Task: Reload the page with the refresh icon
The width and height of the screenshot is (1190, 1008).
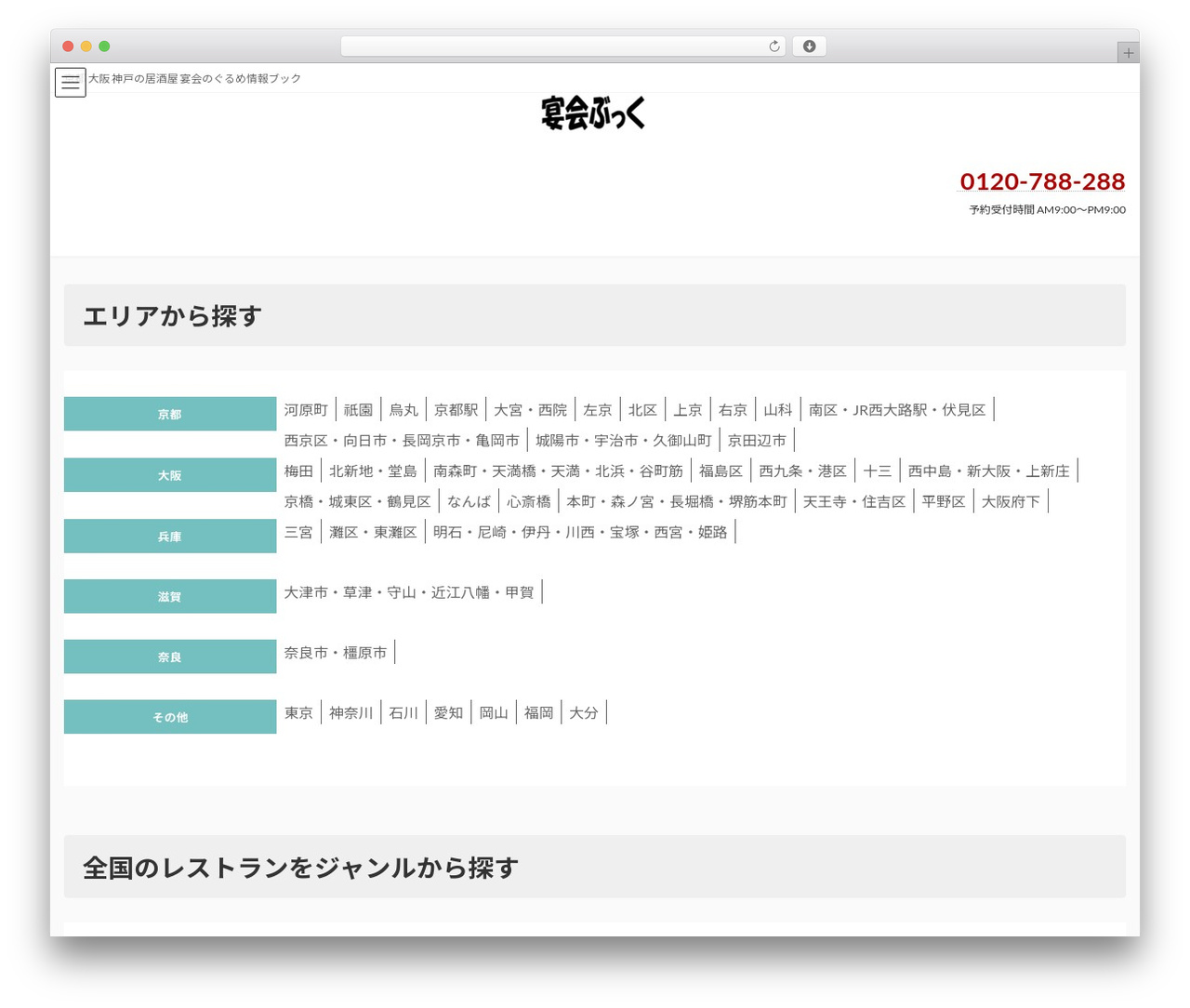Action: (774, 46)
